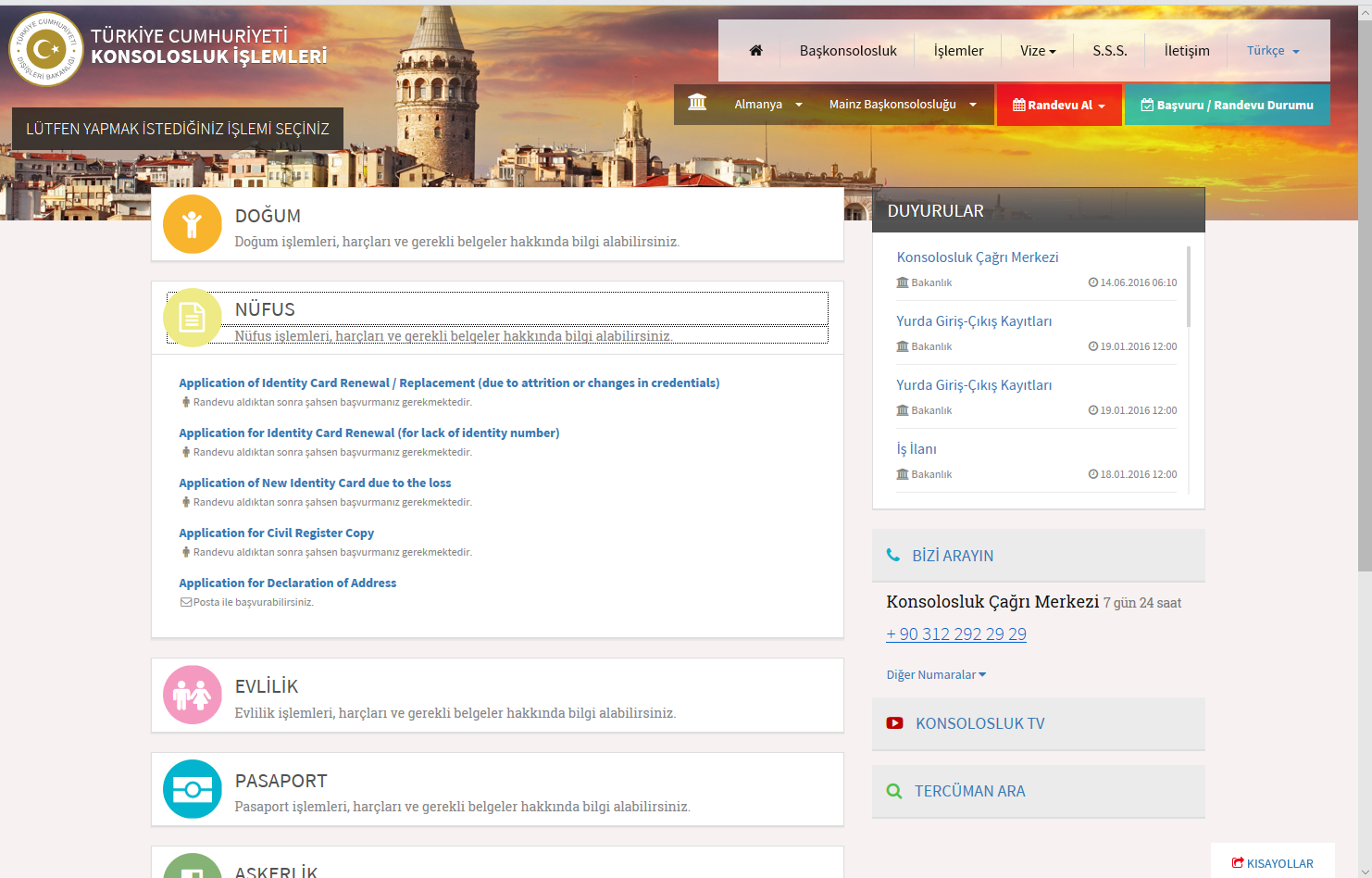Click the calendar icon on Randevu Al
The height and width of the screenshot is (878, 1372).
(x=1019, y=105)
